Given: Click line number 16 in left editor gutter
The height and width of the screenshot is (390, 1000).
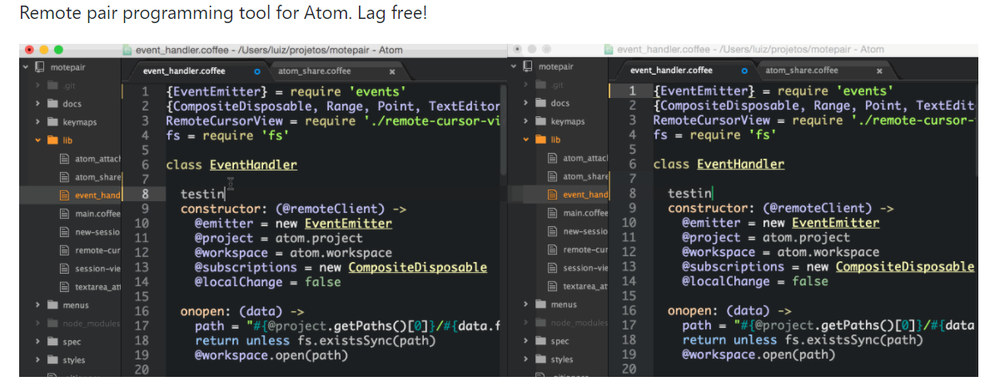Looking at the screenshot, I should pos(141,311).
